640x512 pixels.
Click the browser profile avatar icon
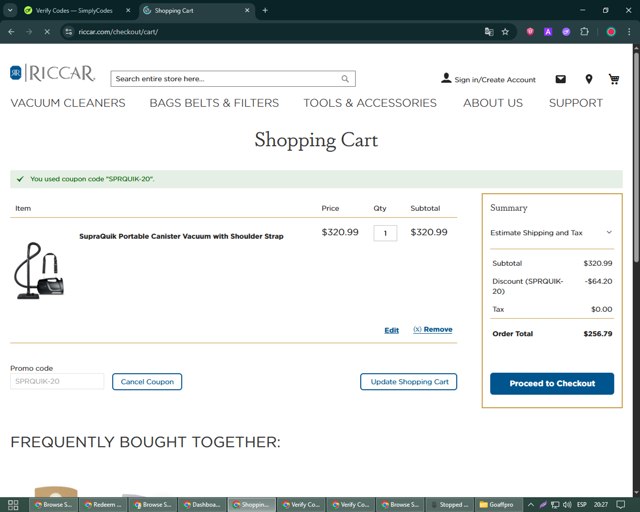[x=611, y=31]
